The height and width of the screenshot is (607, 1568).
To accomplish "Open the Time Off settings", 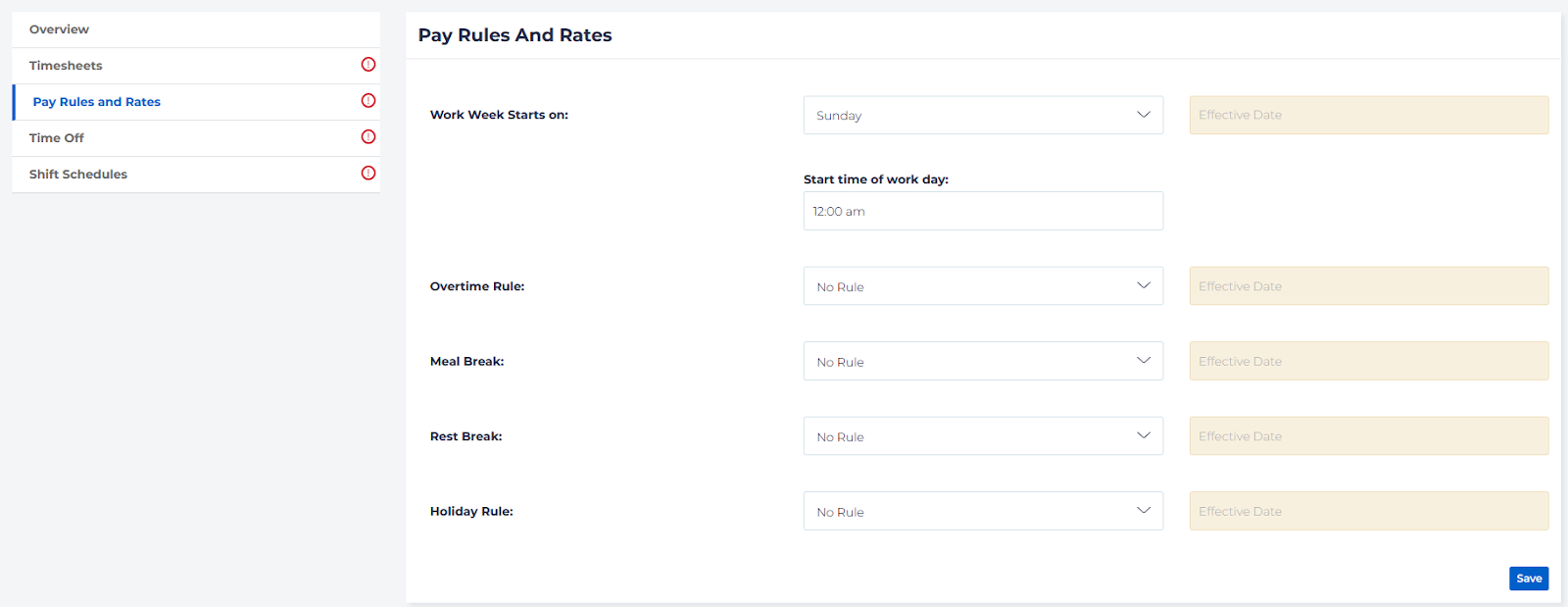I will point(57,138).
